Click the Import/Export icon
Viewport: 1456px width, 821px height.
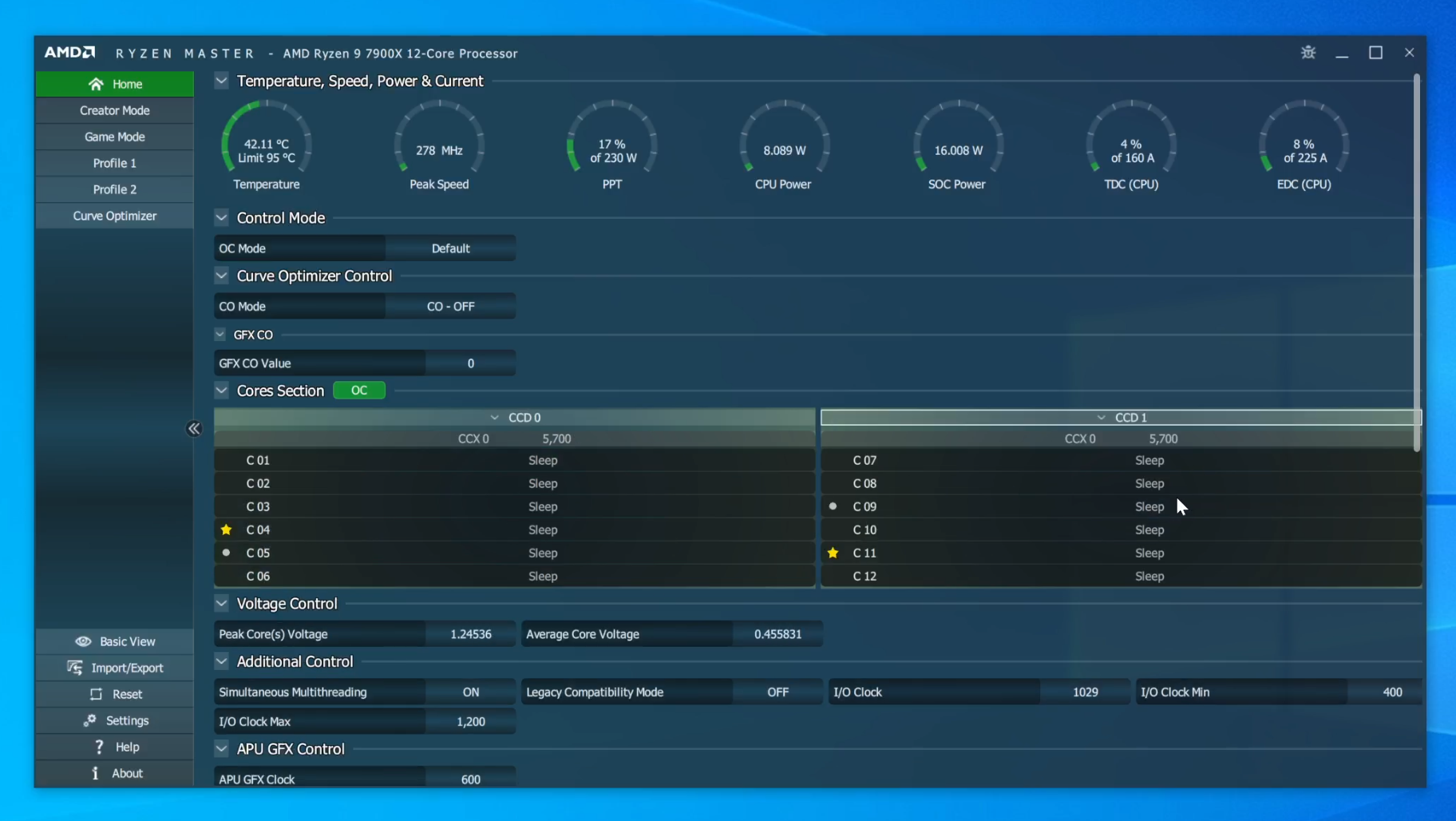(75, 668)
